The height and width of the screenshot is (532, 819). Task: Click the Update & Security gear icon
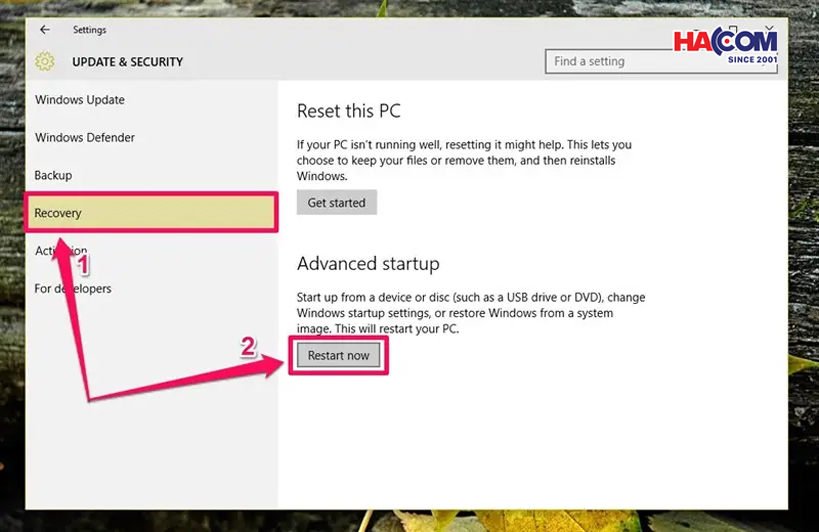pos(45,62)
